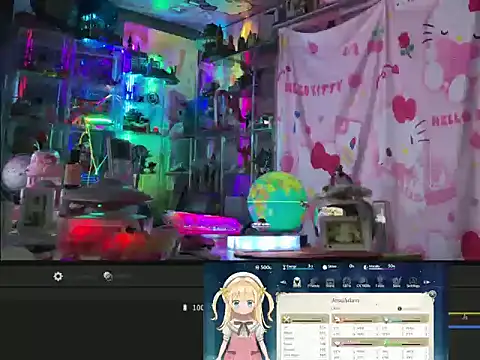
Task: Click the Energy bar in top status strip
Action: click(298, 267)
